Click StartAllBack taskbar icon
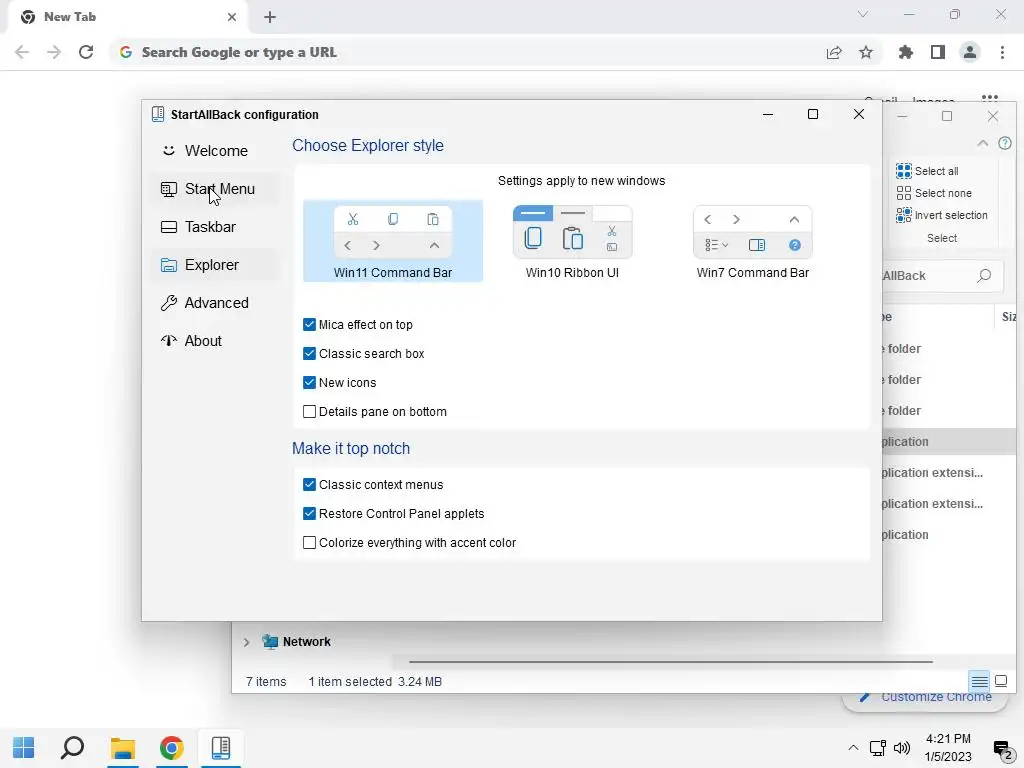The image size is (1024, 768). (x=221, y=747)
